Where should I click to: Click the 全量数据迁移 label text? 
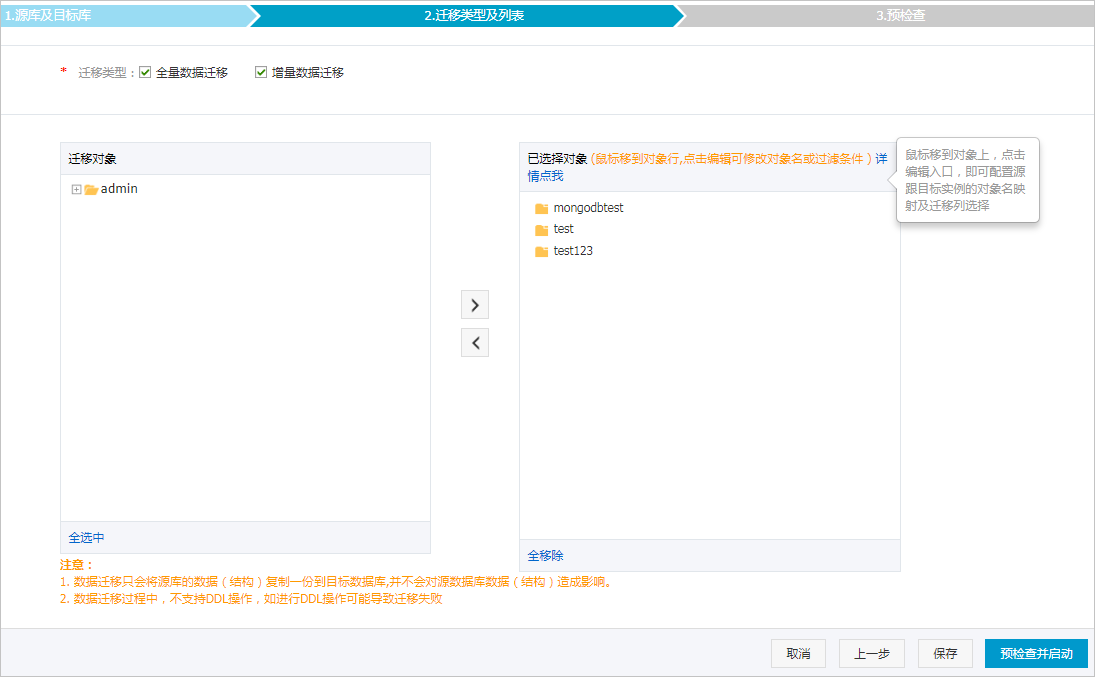click(192, 72)
